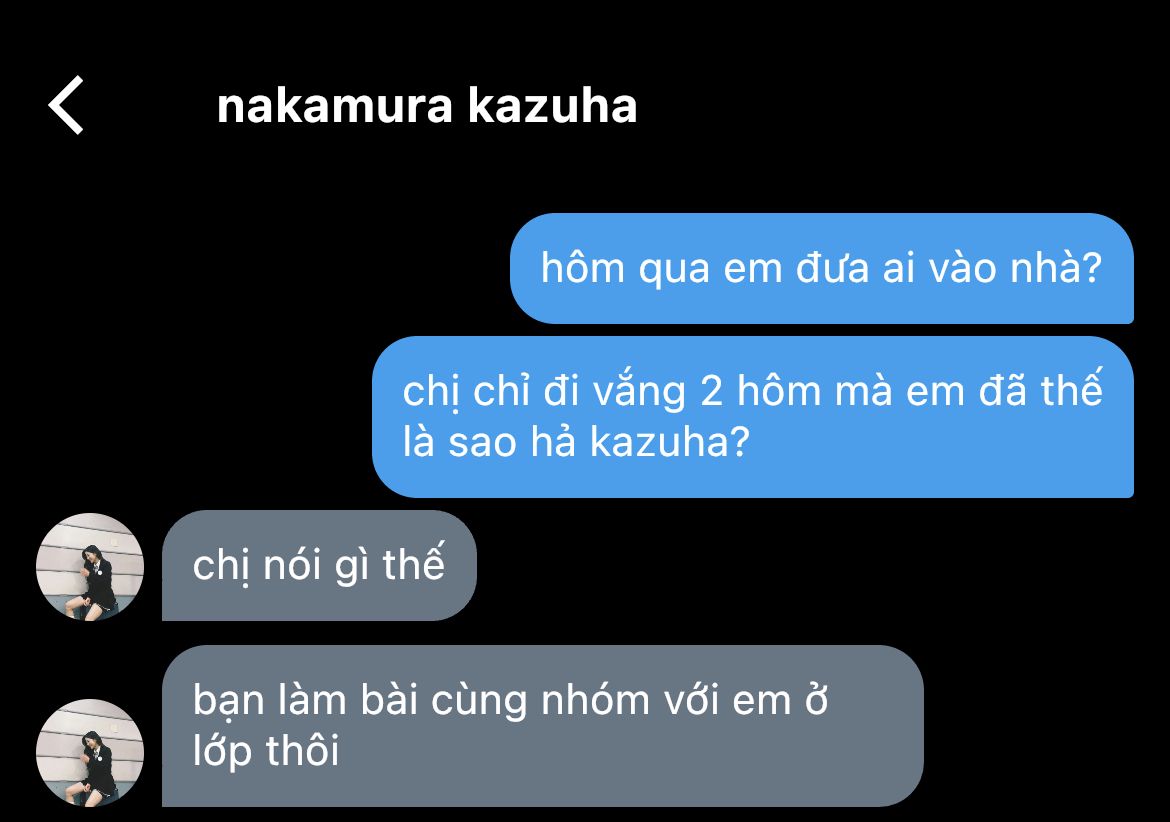The height and width of the screenshot is (822, 1170).
Task: Select the "hôm qua em đưa ai vào nhà?" bubble
Action: [822, 269]
